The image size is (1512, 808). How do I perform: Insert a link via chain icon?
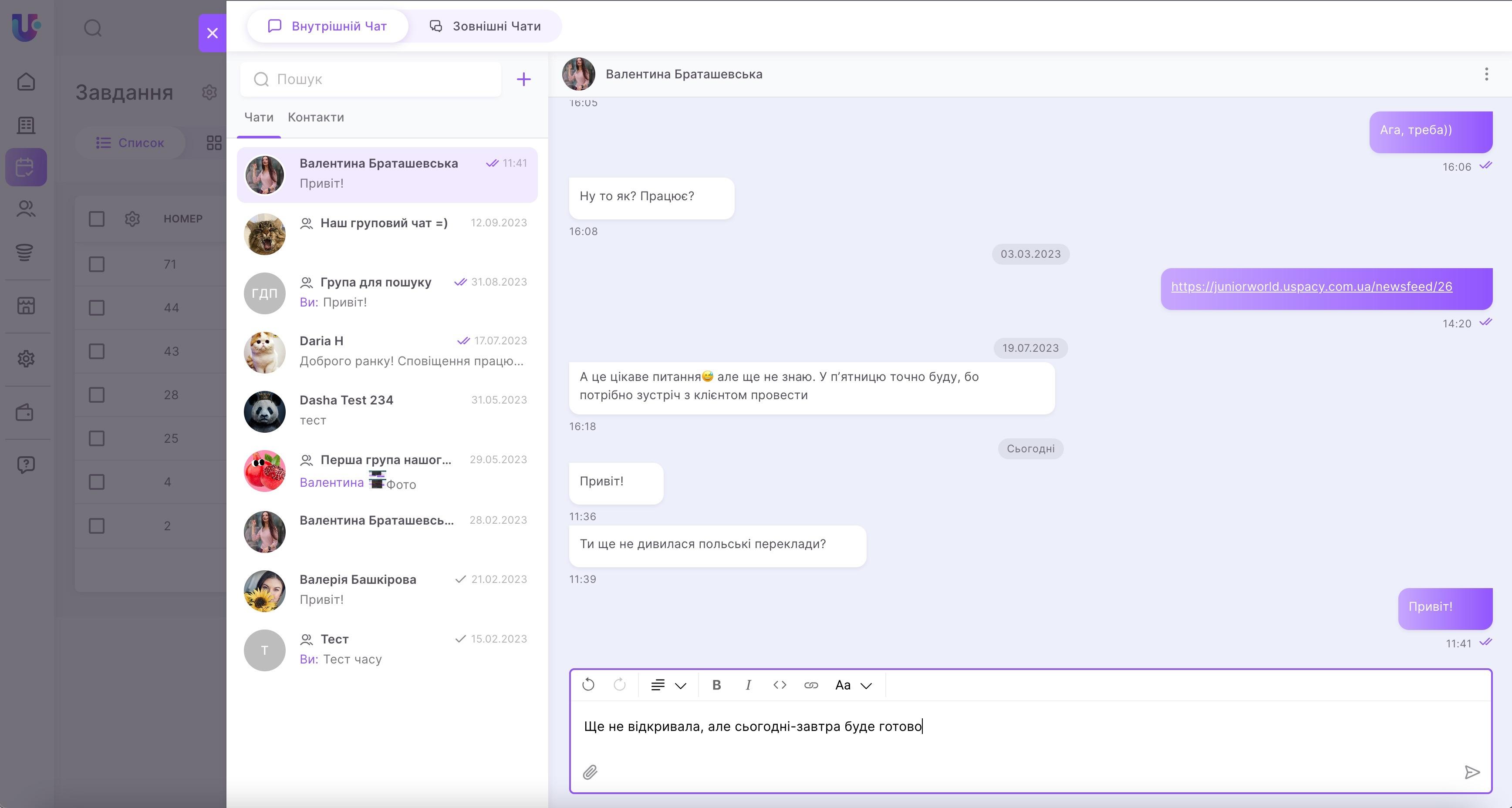[x=810, y=685]
